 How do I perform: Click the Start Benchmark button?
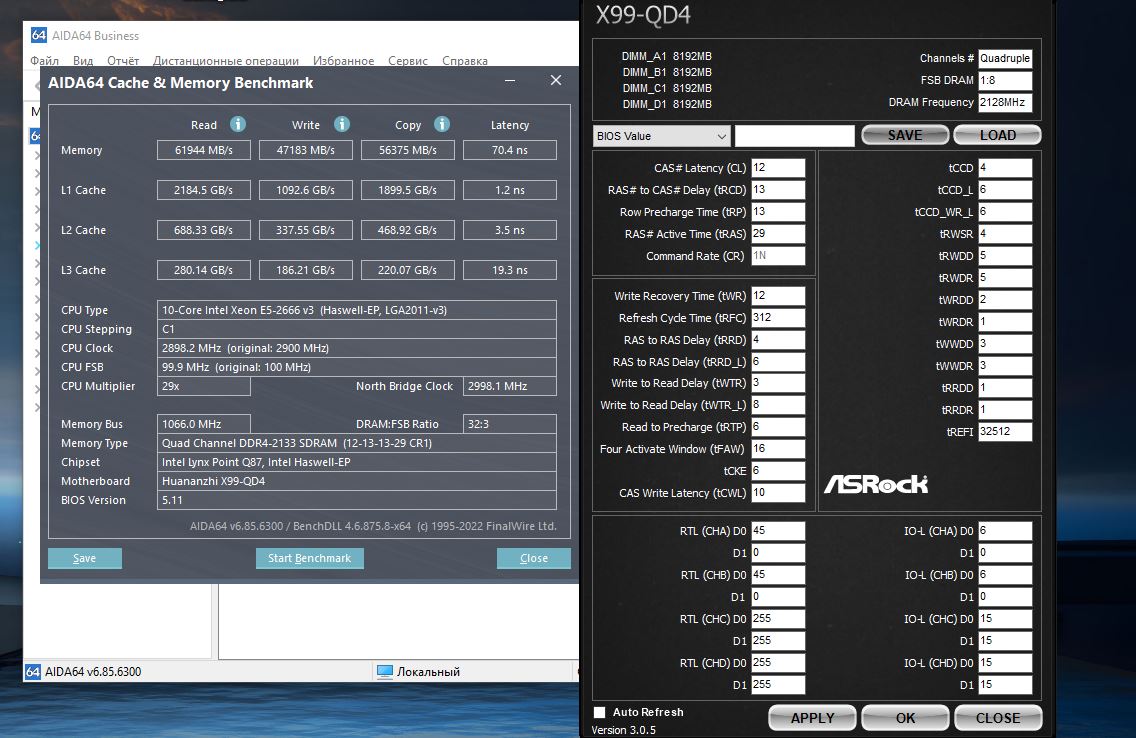[x=309, y=558]
